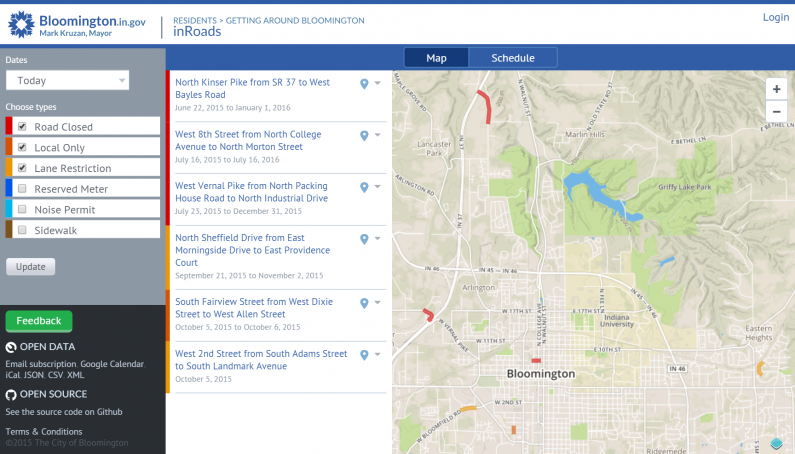Screen dimensions: 795x454
Task: Click the map pin for North Sheffield Drive
Action: (x=365, y=239)
